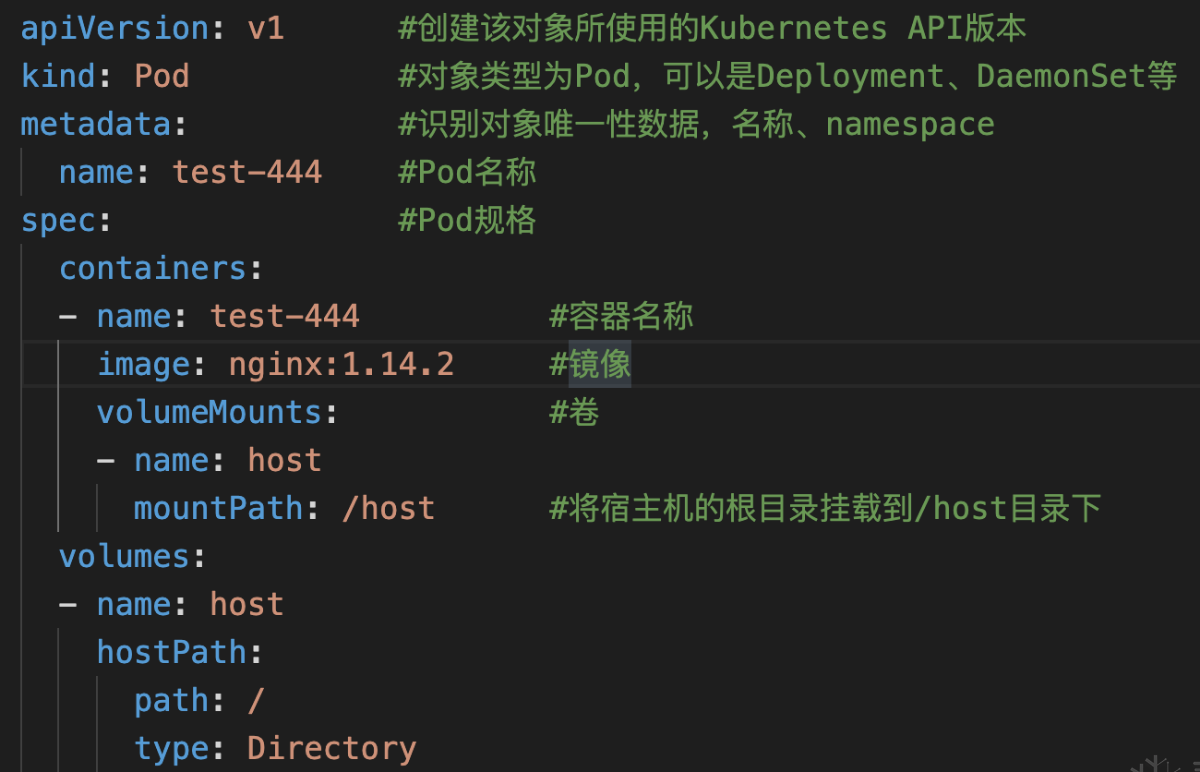The image size is (1200, 772).
Task: Click the #容器名称 comment
Action: [621, 317]
